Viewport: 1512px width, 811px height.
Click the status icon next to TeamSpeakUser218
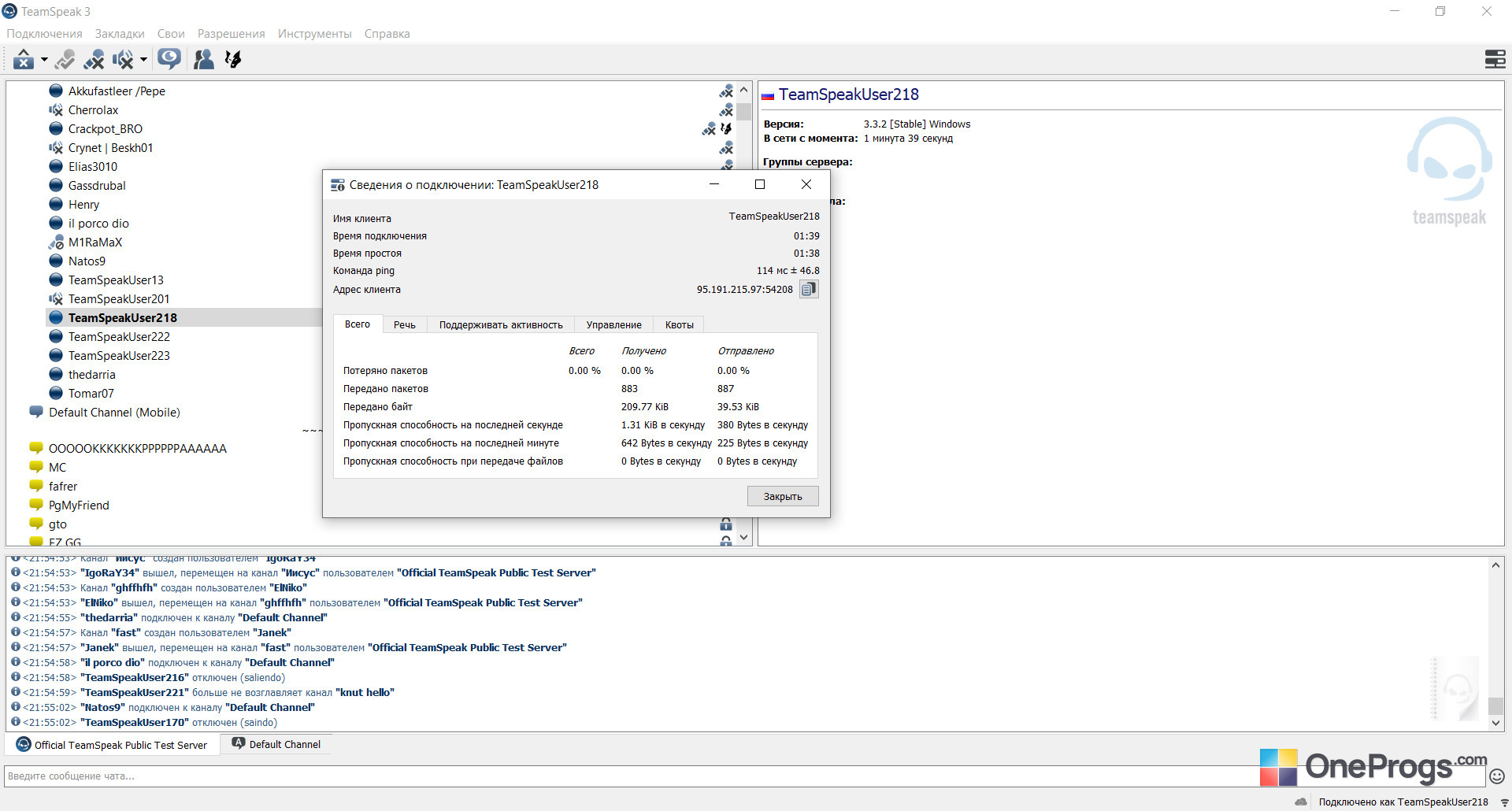point(56,317)
